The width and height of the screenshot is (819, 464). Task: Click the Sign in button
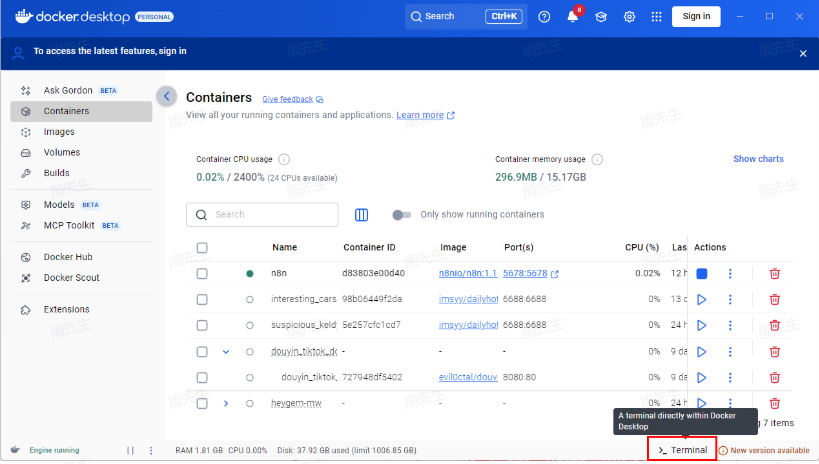(x=696, y=16)
